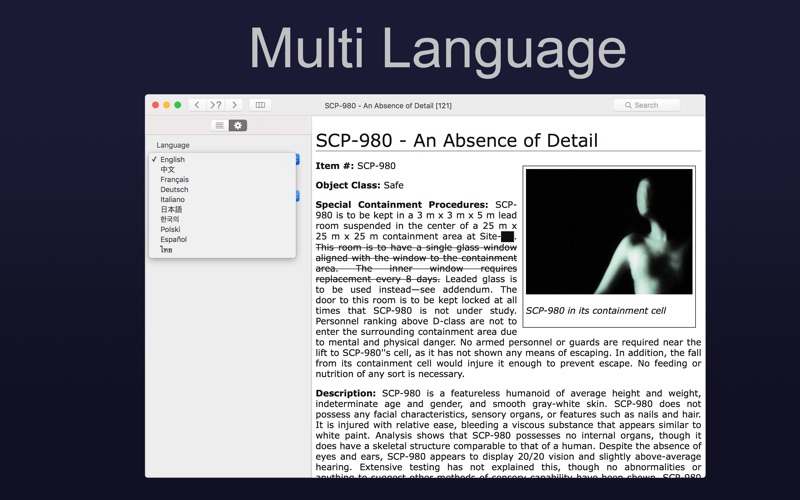
Task: Go forward with the right arrow button
Action: [x=234, y=105]
